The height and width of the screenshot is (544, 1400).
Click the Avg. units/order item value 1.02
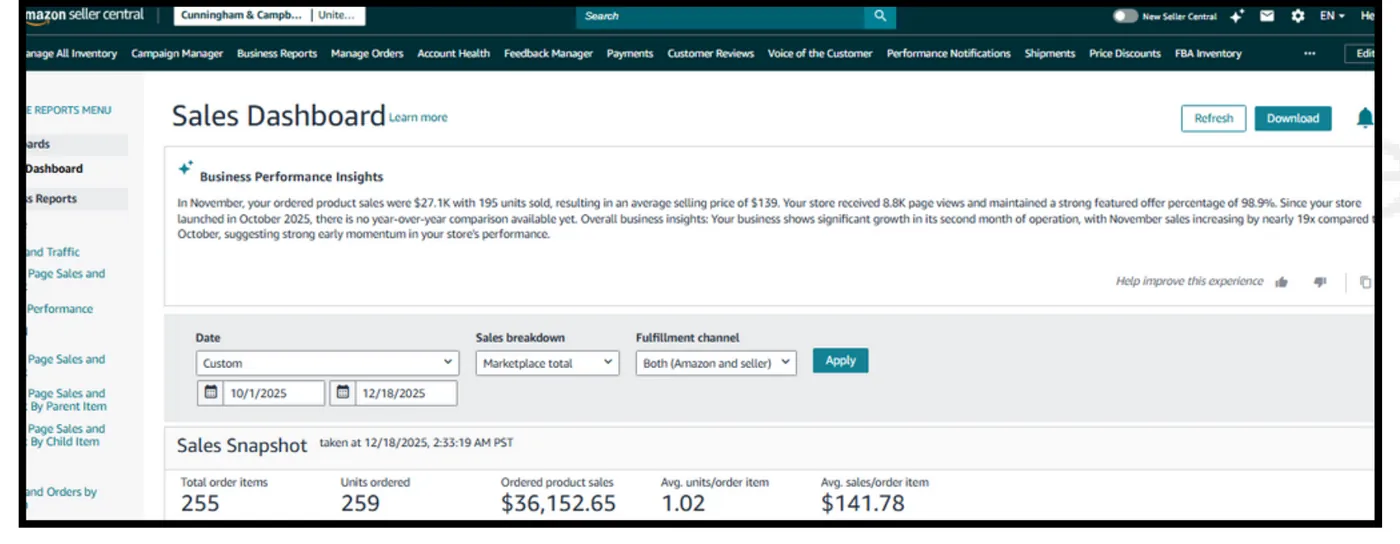pos(683,504)
